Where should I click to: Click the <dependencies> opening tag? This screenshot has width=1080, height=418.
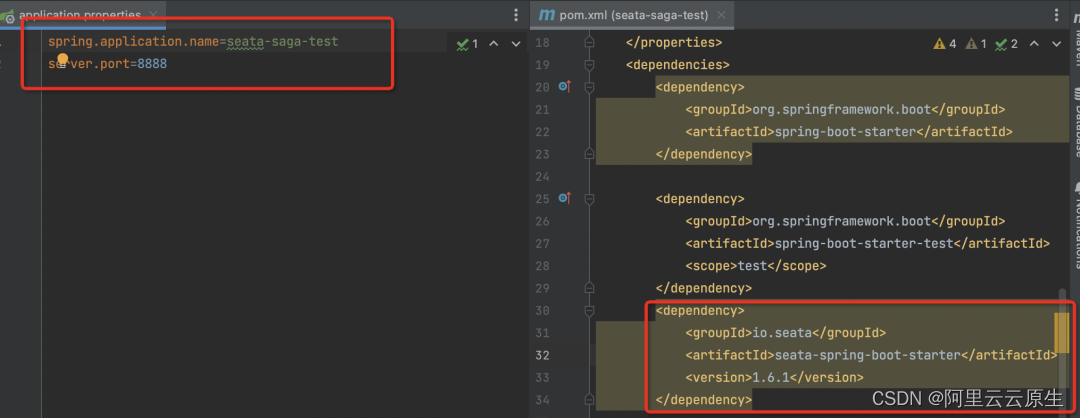(x=677, y=65)
